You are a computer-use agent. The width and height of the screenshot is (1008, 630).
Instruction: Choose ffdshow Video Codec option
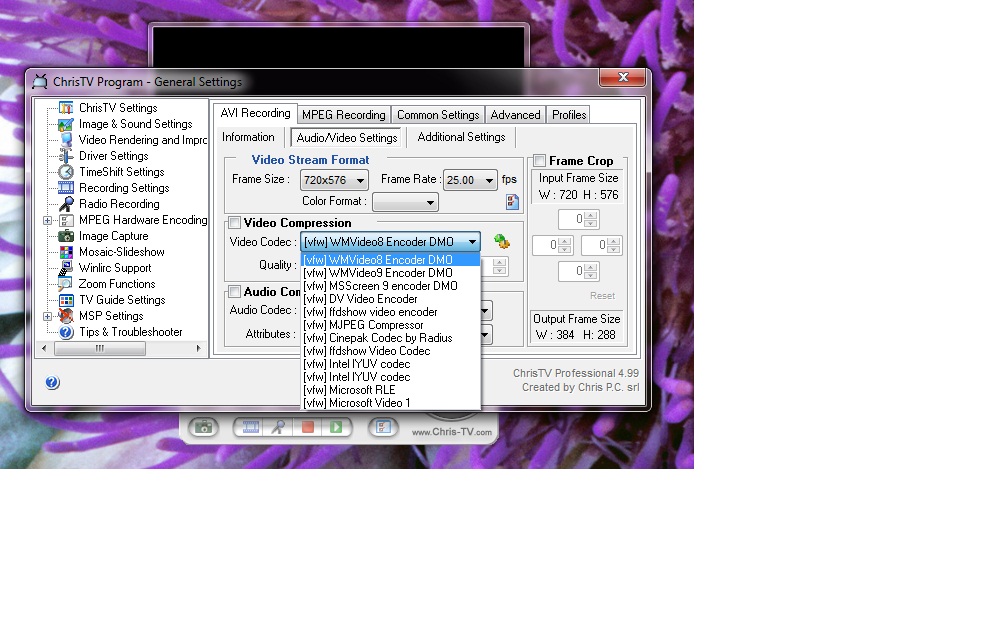(391, 351)
